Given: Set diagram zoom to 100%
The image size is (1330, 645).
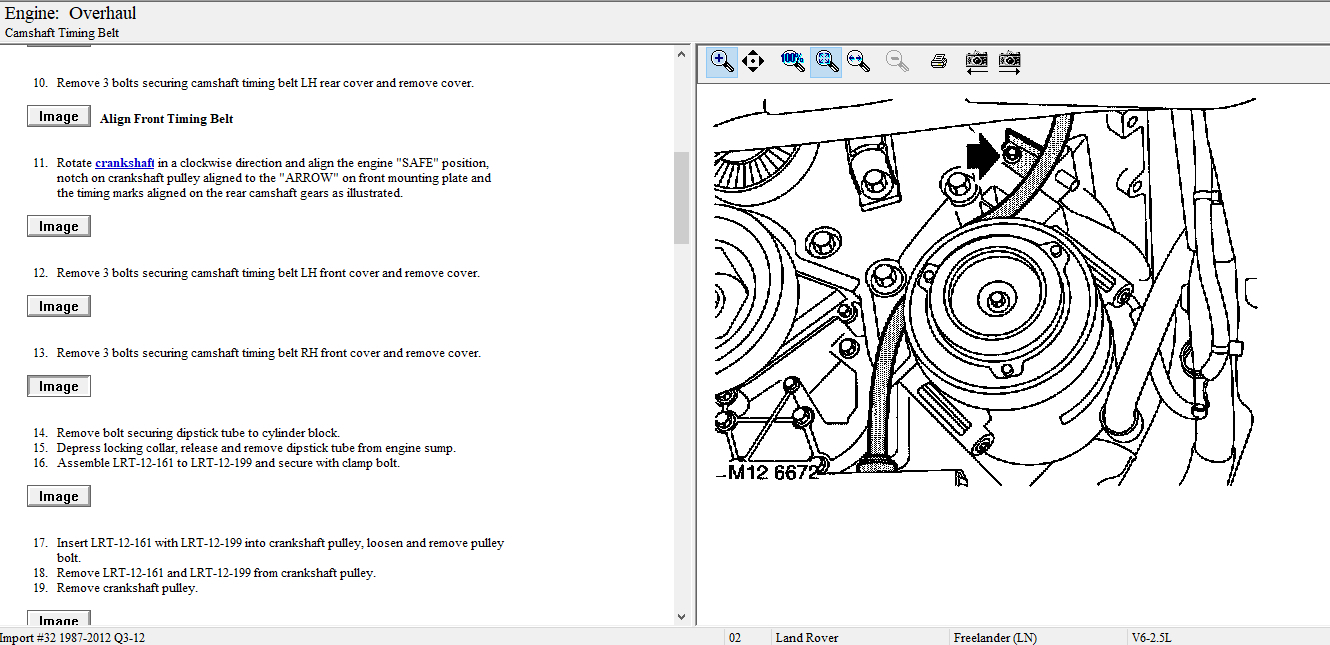Looking at the screenshot, I should 792,60.
